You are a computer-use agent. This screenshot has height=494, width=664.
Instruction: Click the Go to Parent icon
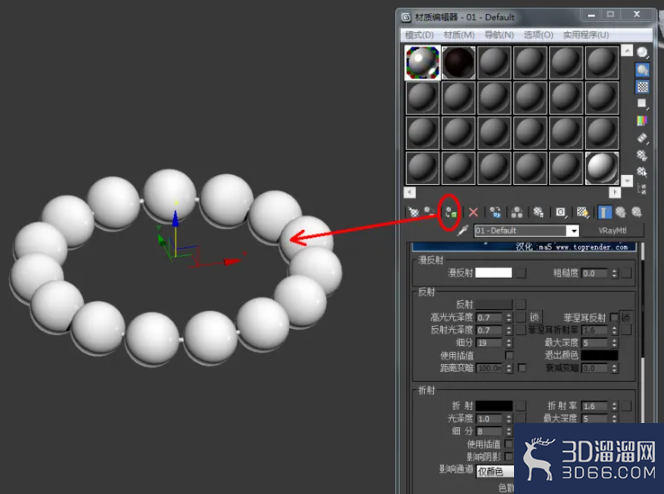pos(620,212)
